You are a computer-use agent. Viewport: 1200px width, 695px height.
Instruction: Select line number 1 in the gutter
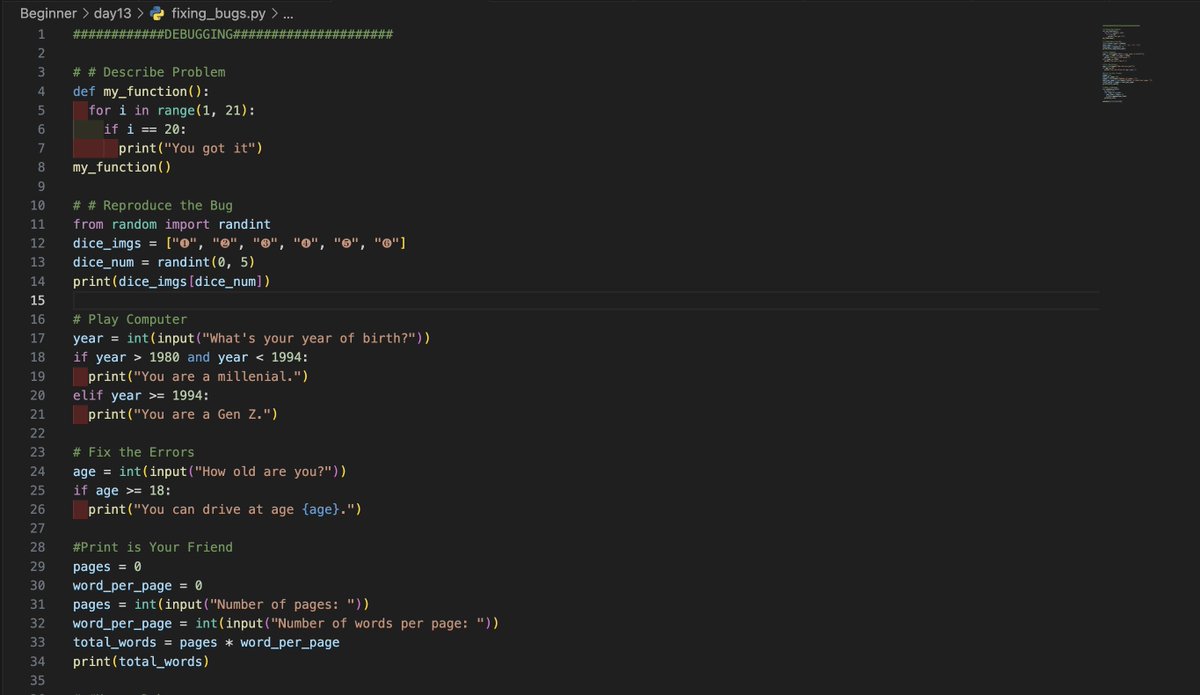[x=42, y=34]
